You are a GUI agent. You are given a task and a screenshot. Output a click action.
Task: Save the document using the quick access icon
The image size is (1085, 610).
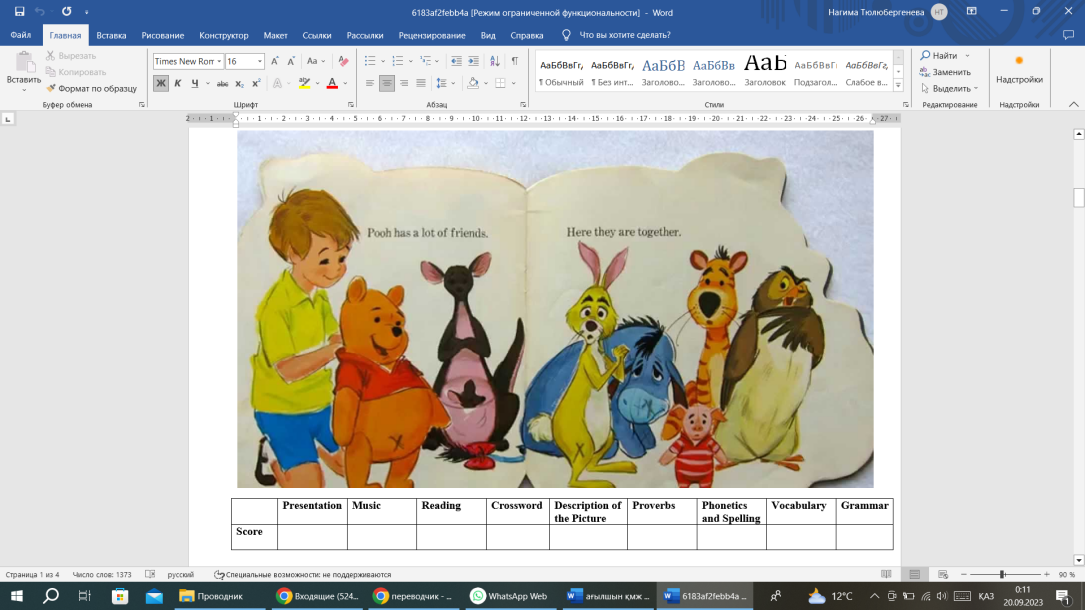point(19,11)
